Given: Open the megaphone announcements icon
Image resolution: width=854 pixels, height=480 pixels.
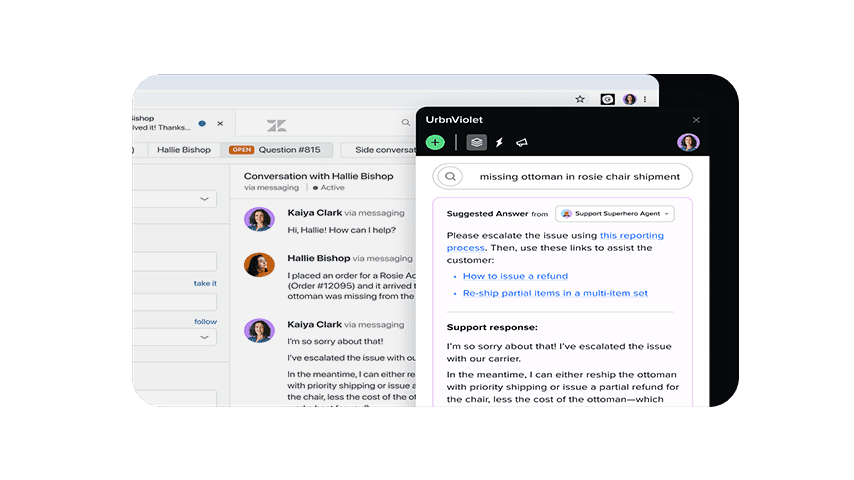Looking at the screenshot, I should pyautogui.click(x=522, y=143).
